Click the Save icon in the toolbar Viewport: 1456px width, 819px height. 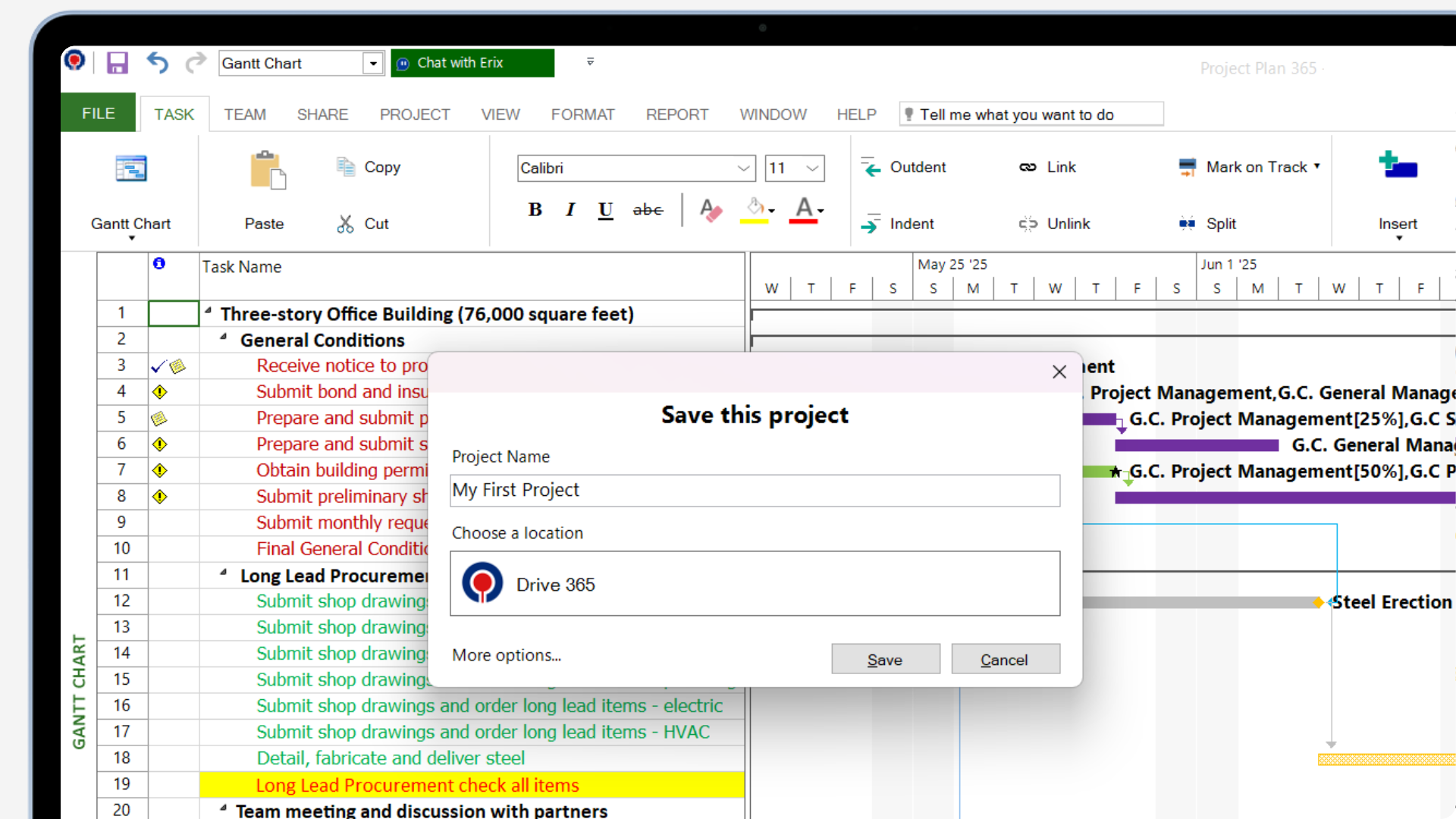pyautogui.click(x=117, y=62)
